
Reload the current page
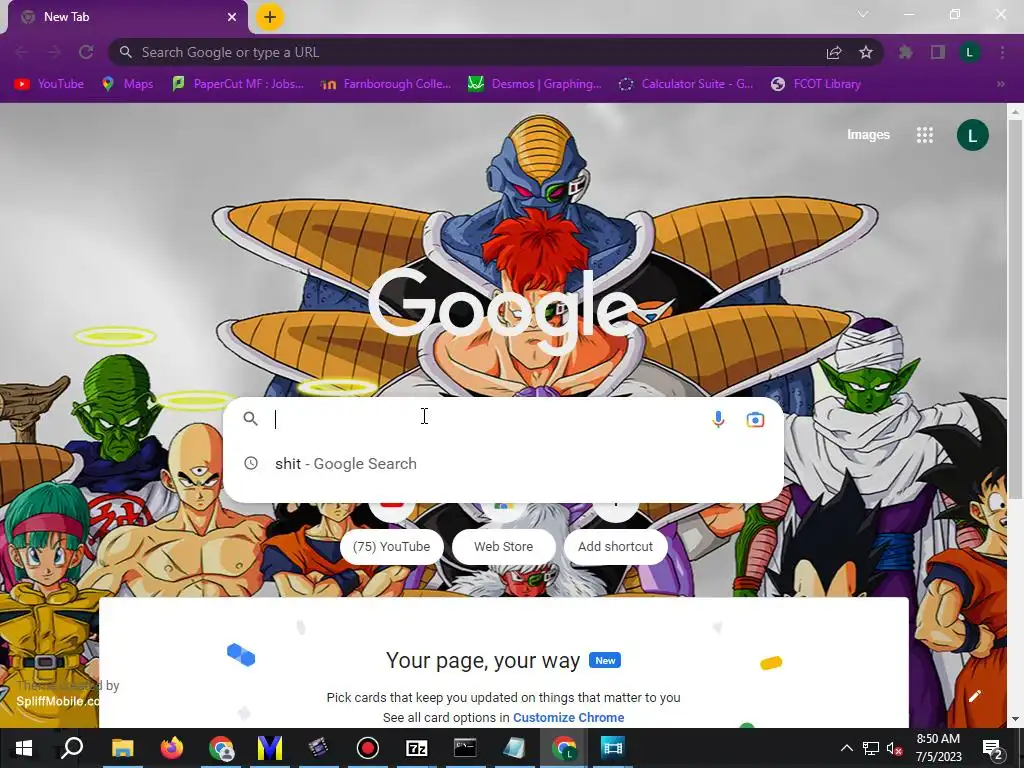(x=86, y=52)
